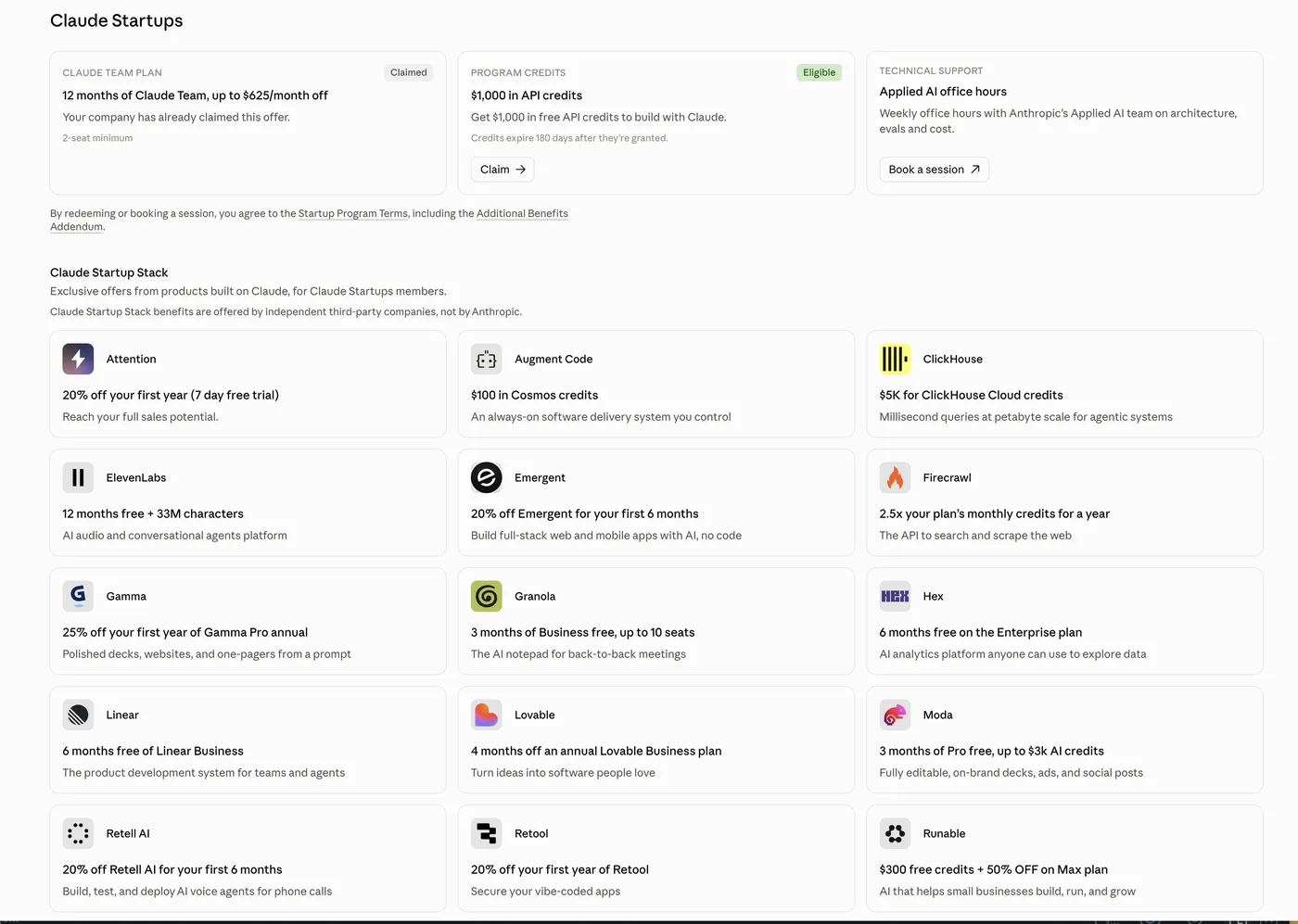Open 6 months free on Enterprise plan
1298x924 pixels.
click(x=980, y=632)
